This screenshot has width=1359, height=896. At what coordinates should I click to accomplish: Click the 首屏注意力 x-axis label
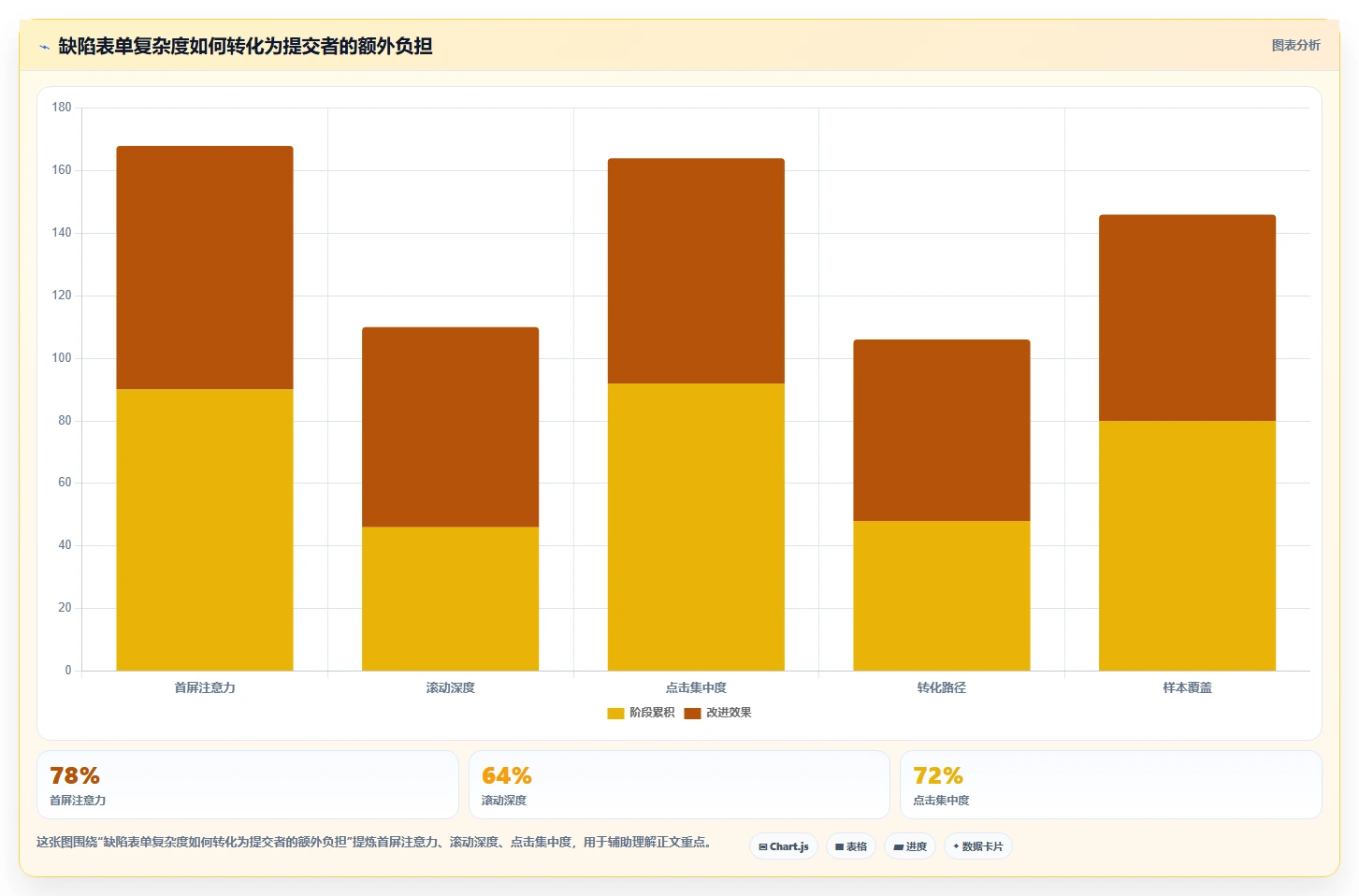205,687
